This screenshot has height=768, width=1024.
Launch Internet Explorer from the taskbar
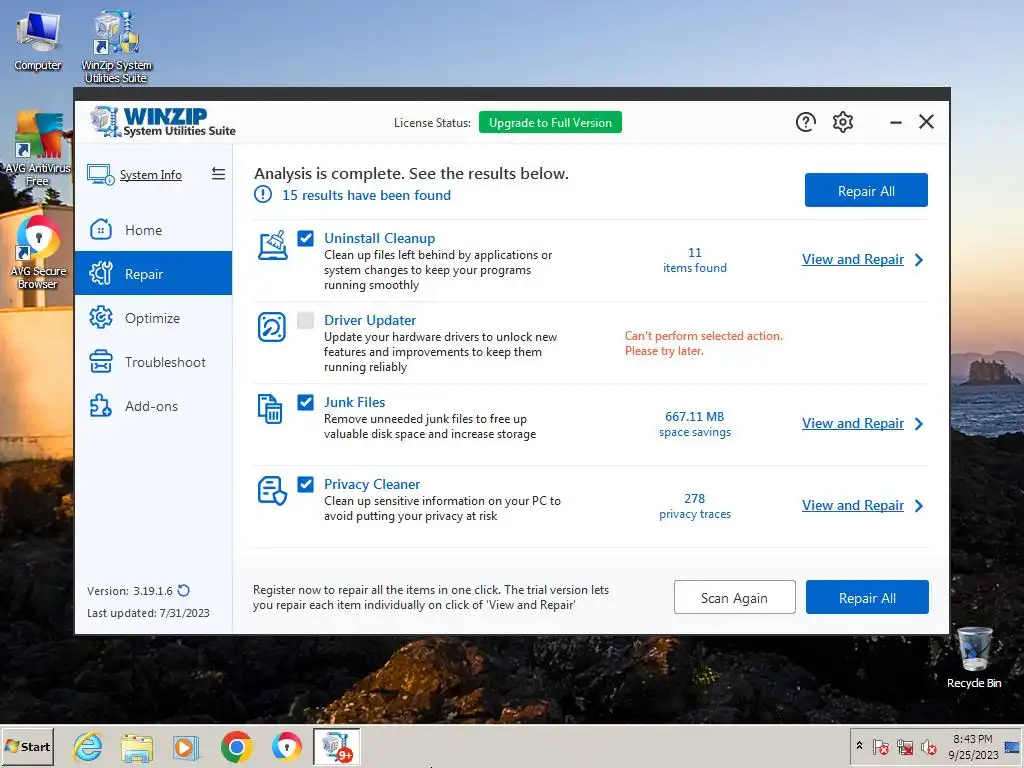pyautogui.click(x=88, y=746)
